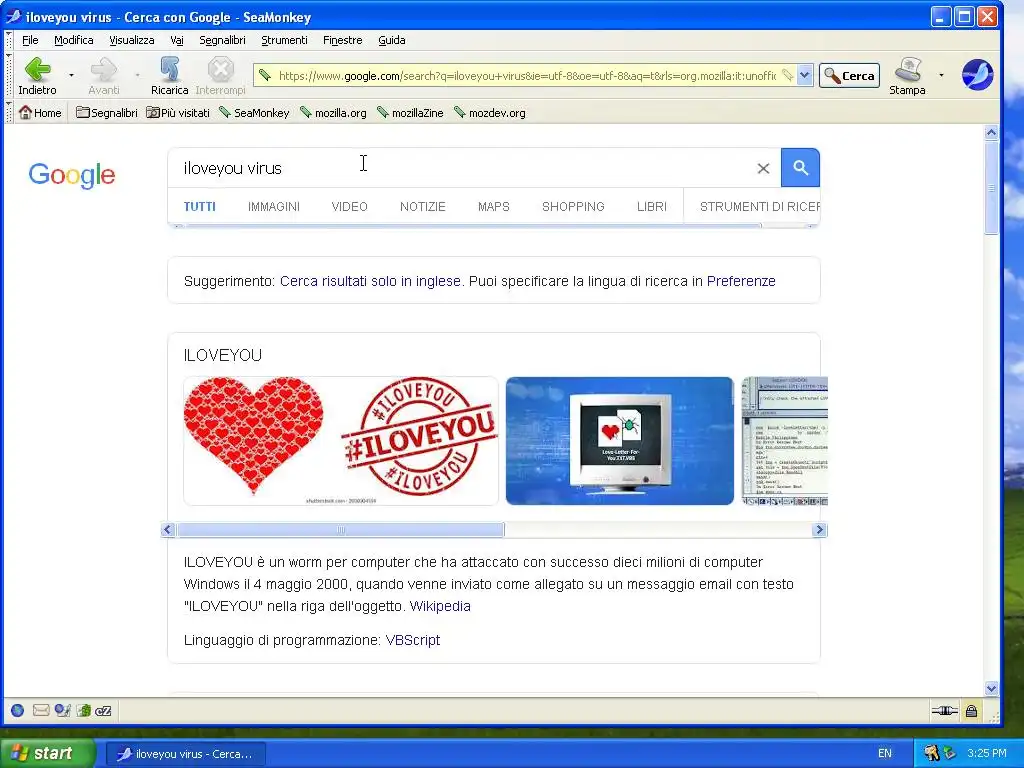
Task: Open the Visualizza menu
Action: click(132, 40)
